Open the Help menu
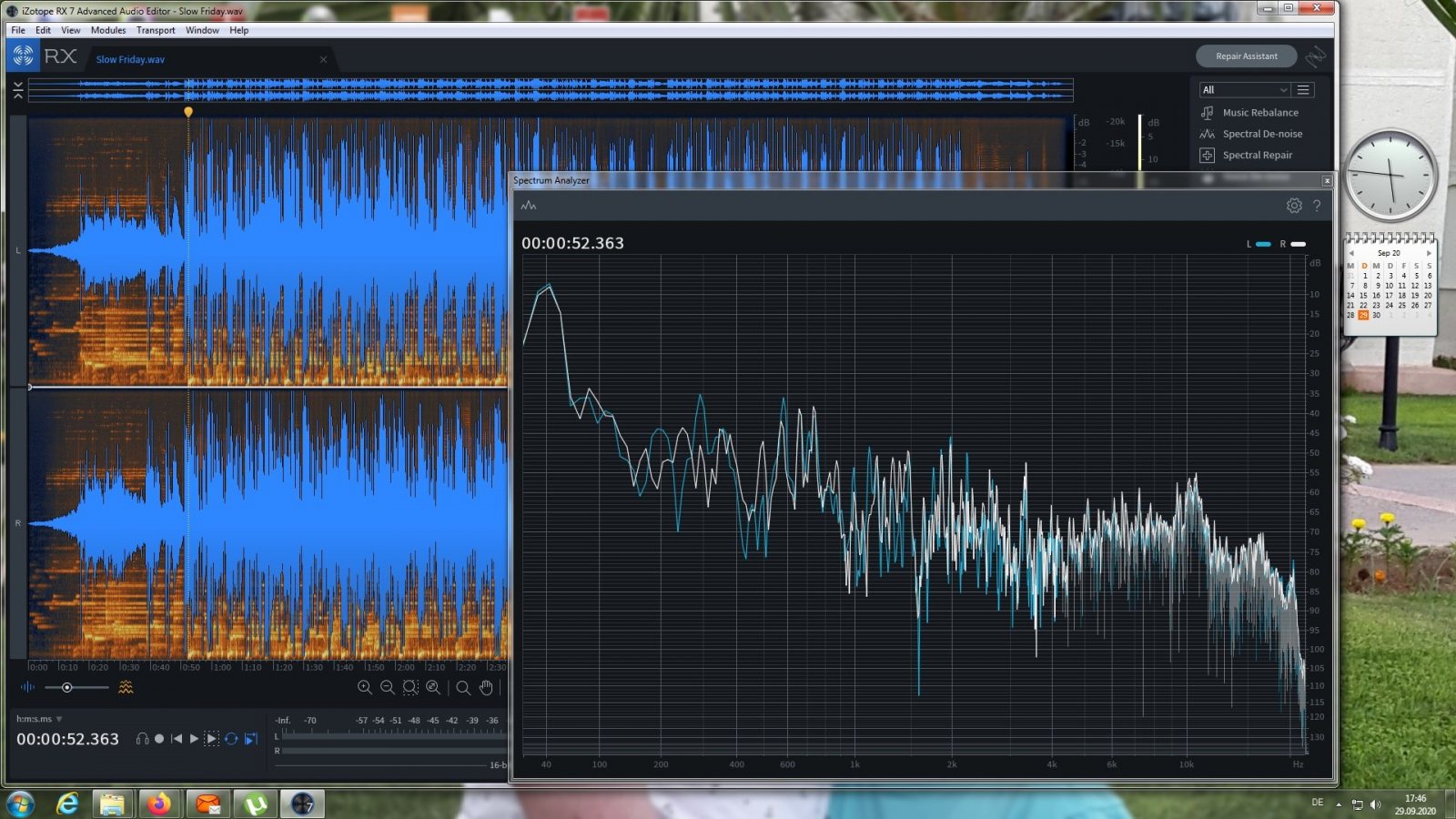The width and height of the screenshot is (1456, 819). (238, 30)
